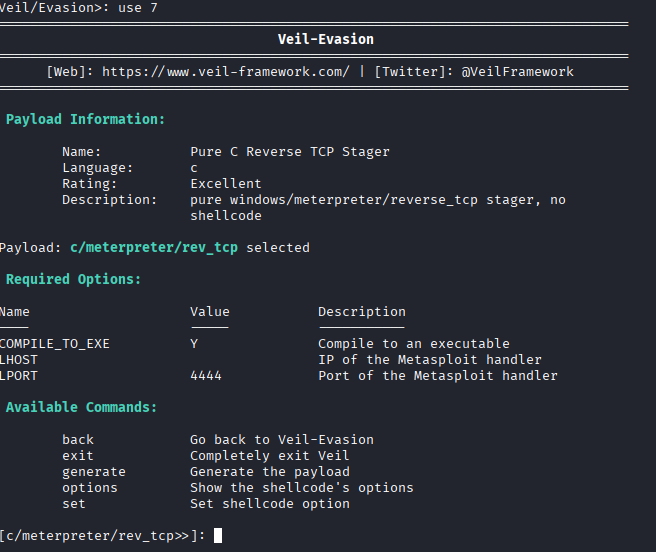Click the LPORT value 4444
Image resolution: width=656 pixels, height=552 pixels.
coord(206,376)
